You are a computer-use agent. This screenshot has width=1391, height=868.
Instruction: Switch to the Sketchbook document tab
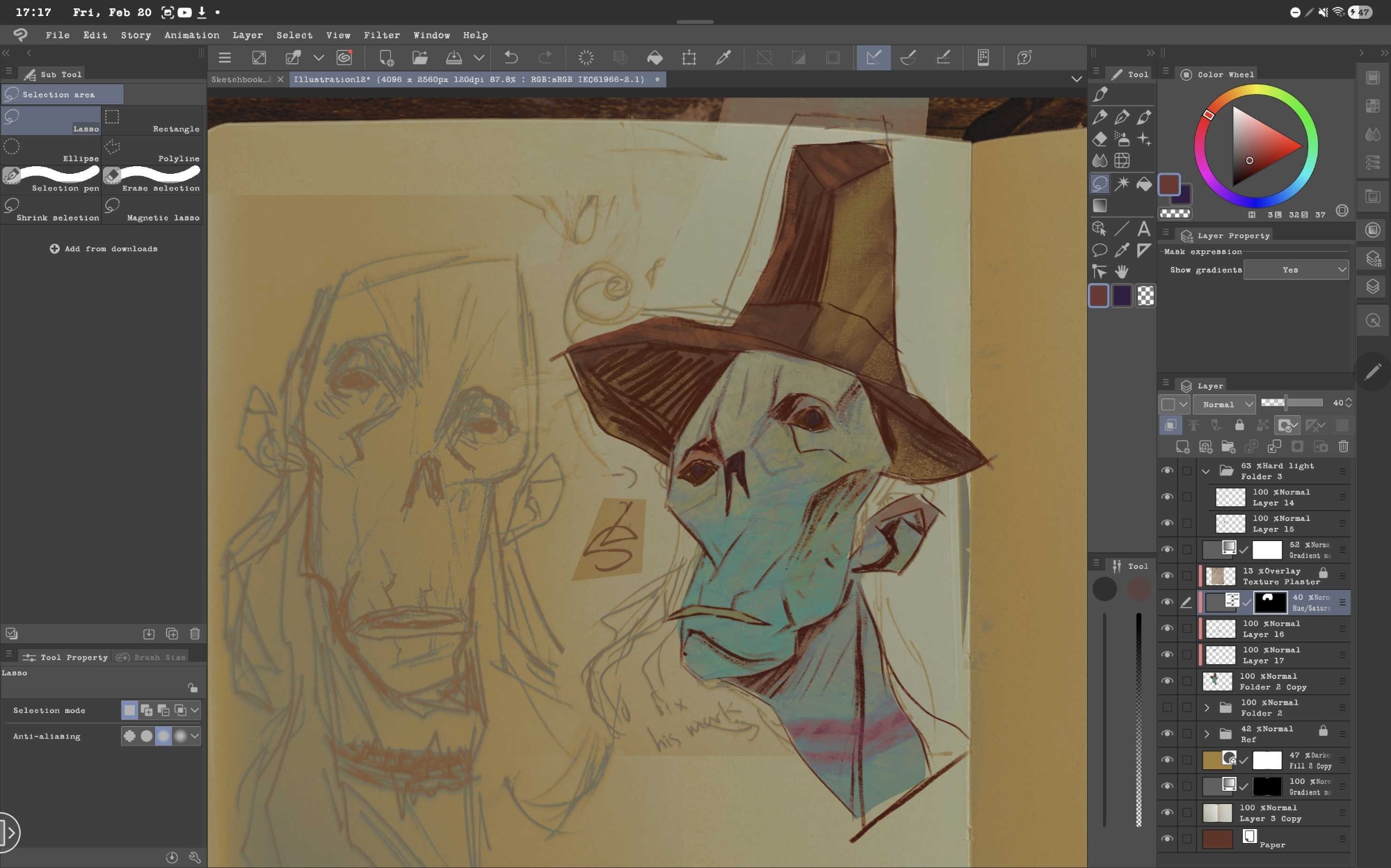241,79
